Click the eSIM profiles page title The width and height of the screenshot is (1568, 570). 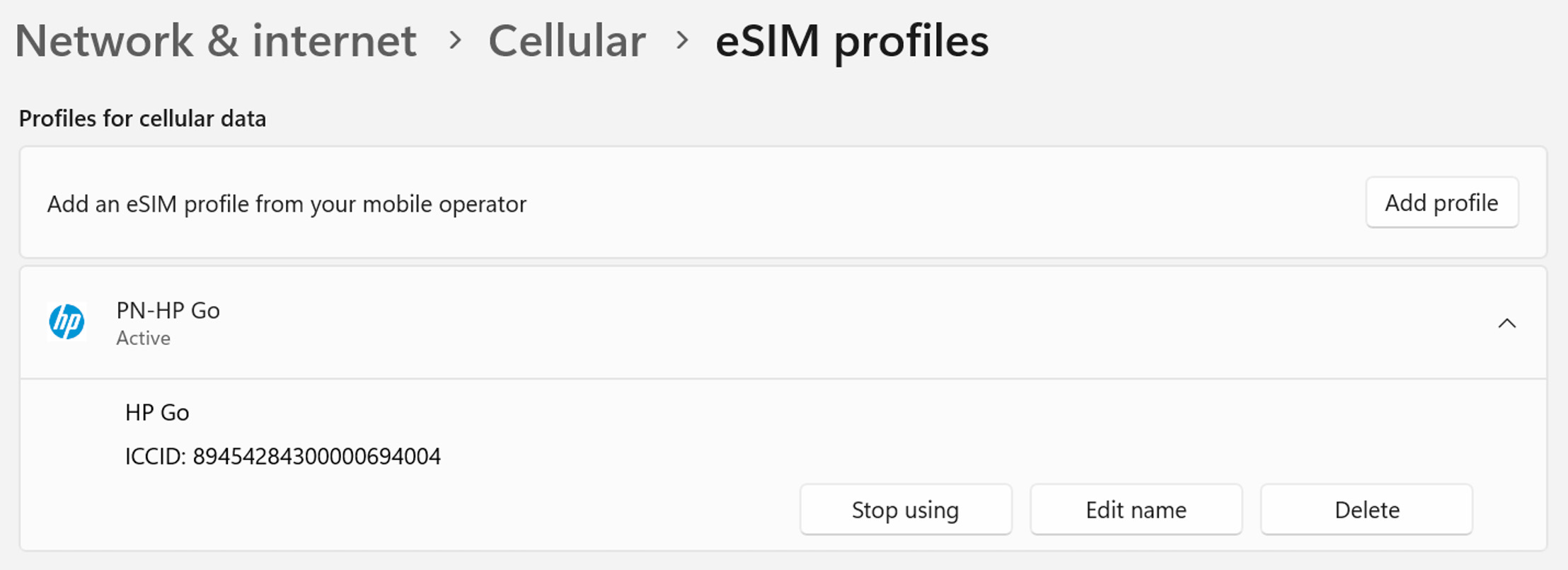[x=851, y=41]
